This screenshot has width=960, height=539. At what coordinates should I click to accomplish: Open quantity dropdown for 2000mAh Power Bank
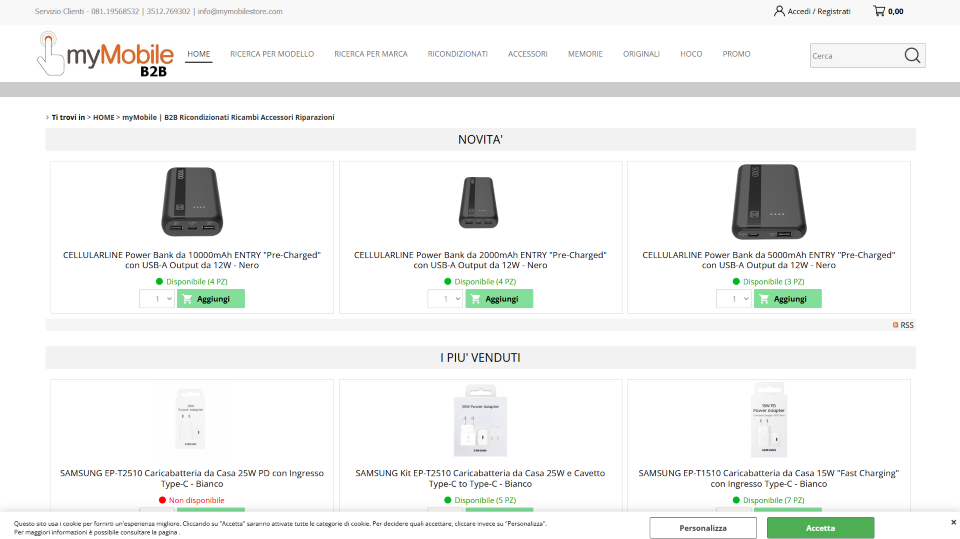coord(445,299)
